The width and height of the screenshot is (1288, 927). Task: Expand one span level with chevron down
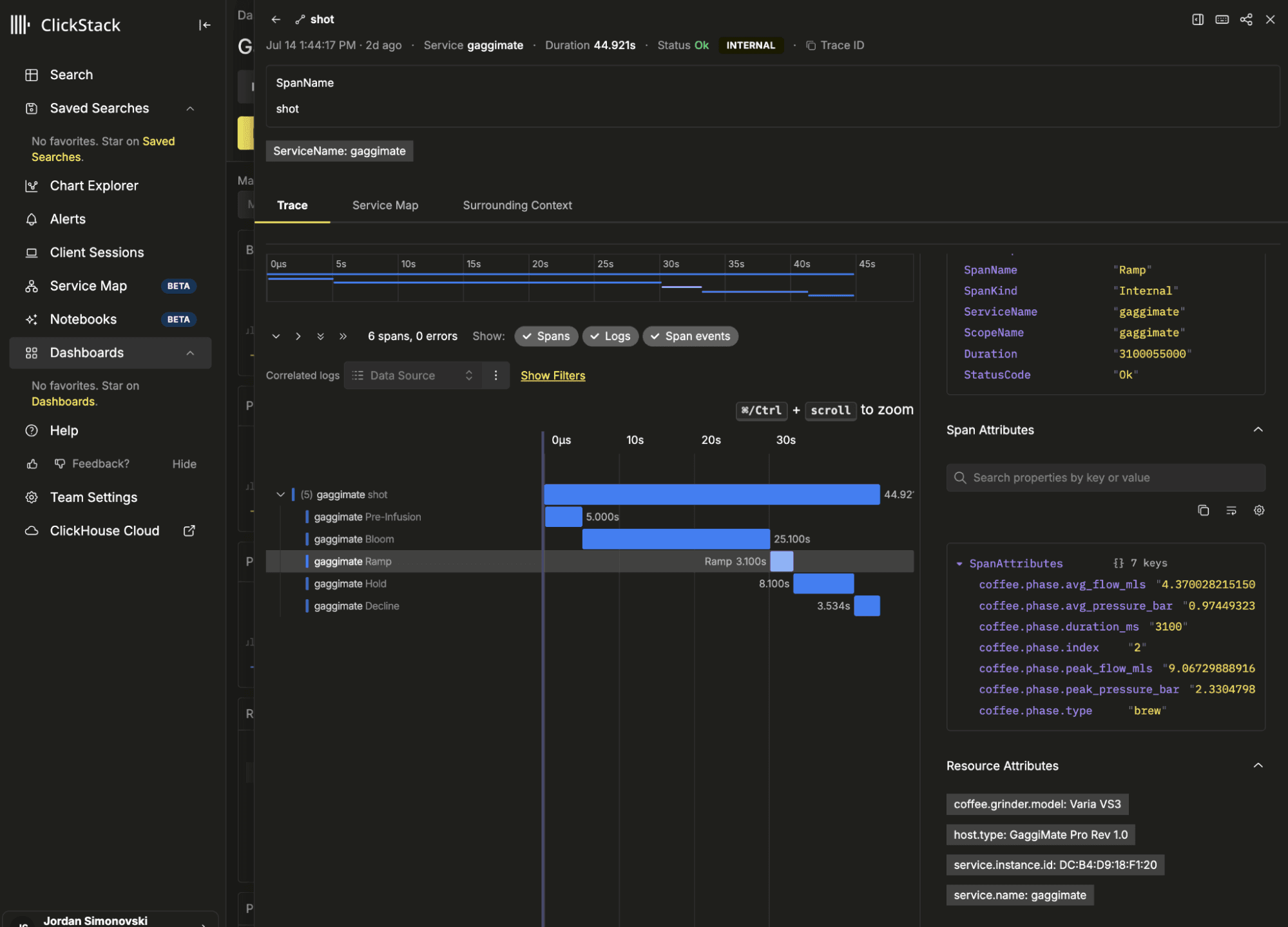tap(276, 336)
